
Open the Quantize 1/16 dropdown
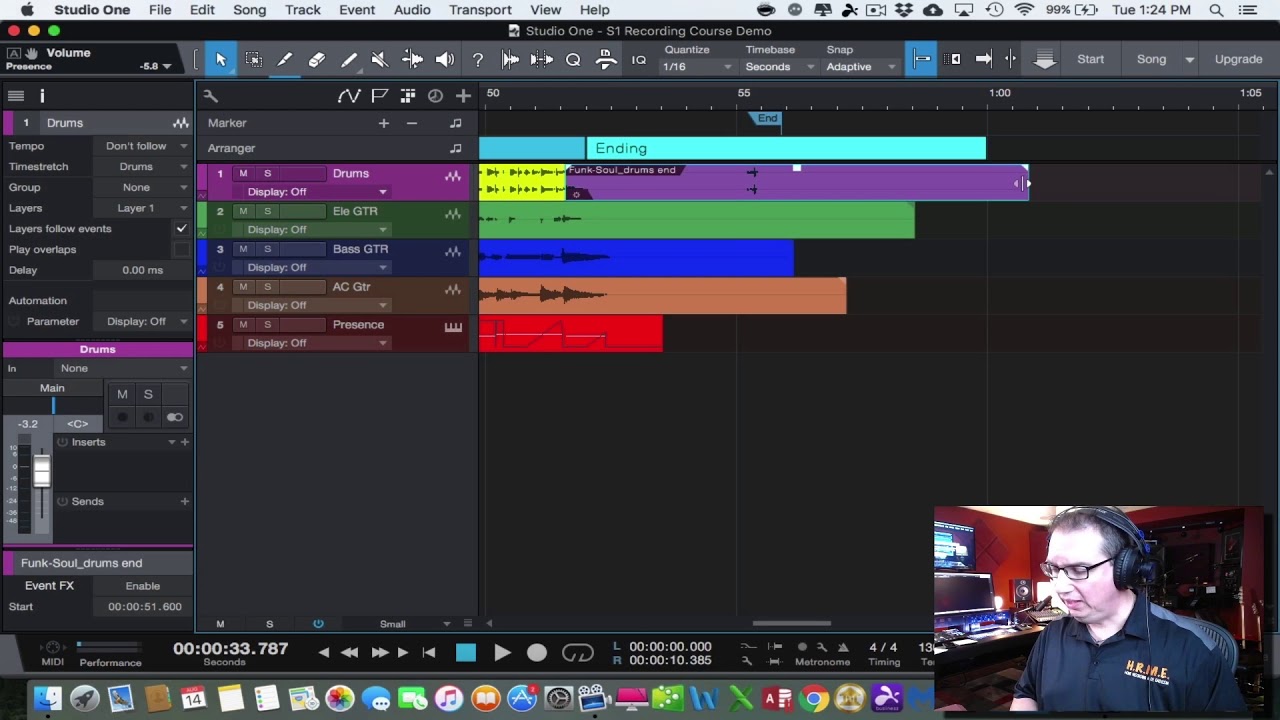[697, 67]
